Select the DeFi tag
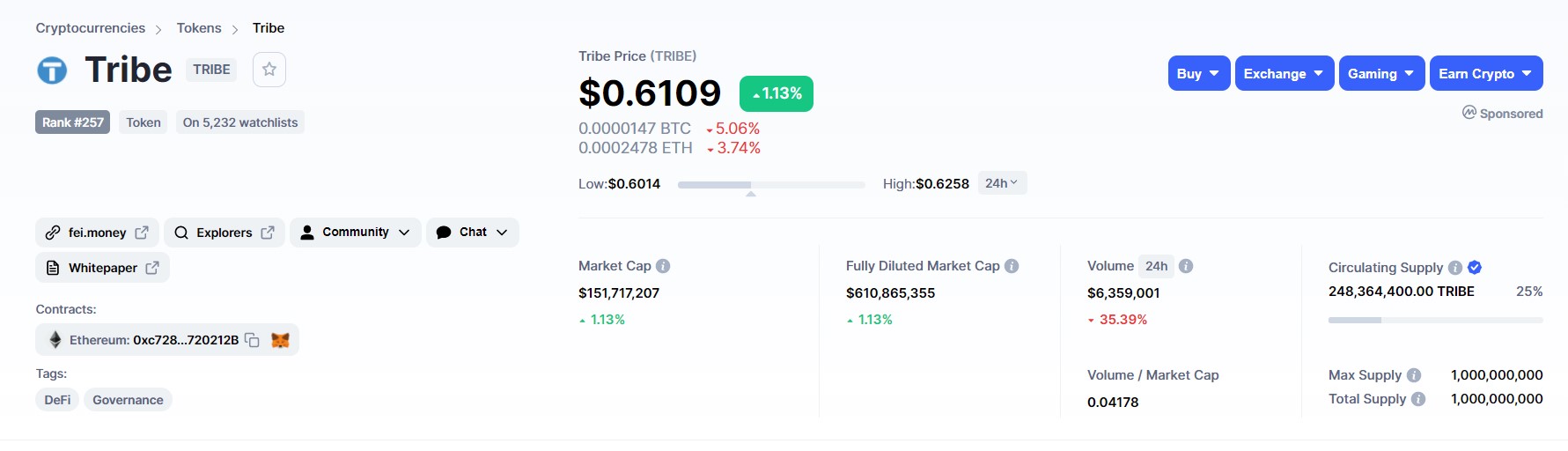Viewport: 1568px width, 451px height. 57,400
